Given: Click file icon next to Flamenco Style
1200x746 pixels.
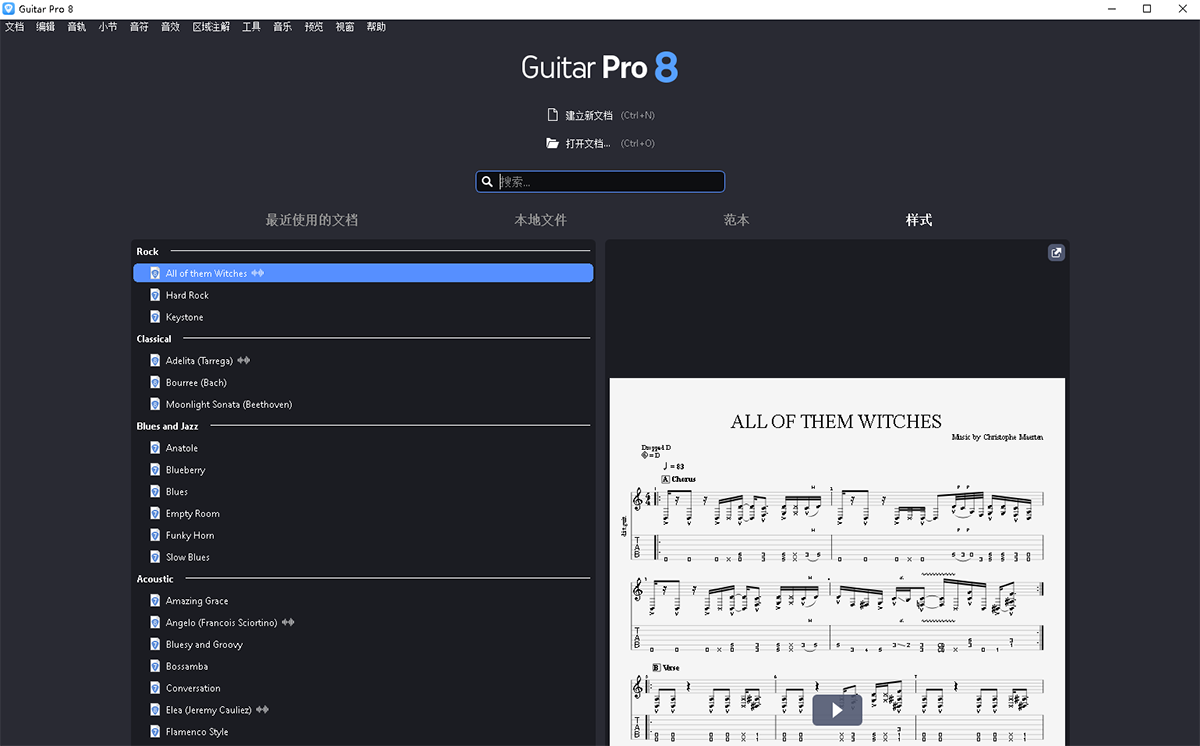Looking at the screenshot, I should pos(155,732).
